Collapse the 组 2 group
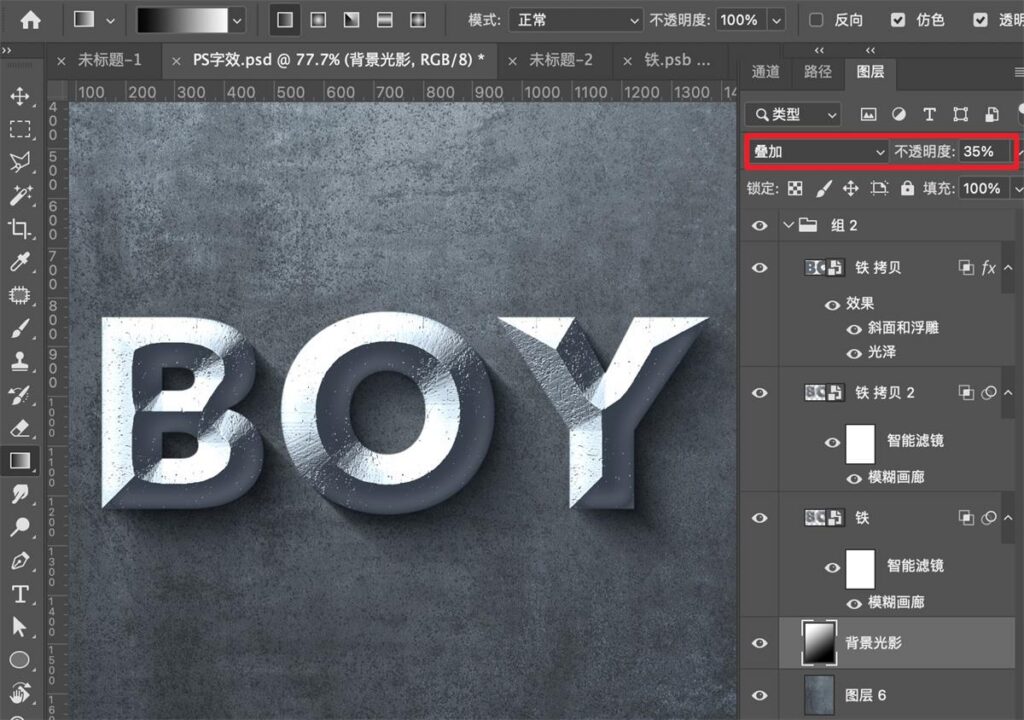The height and width of the screenshot is (720, 1024). [788, 225]
